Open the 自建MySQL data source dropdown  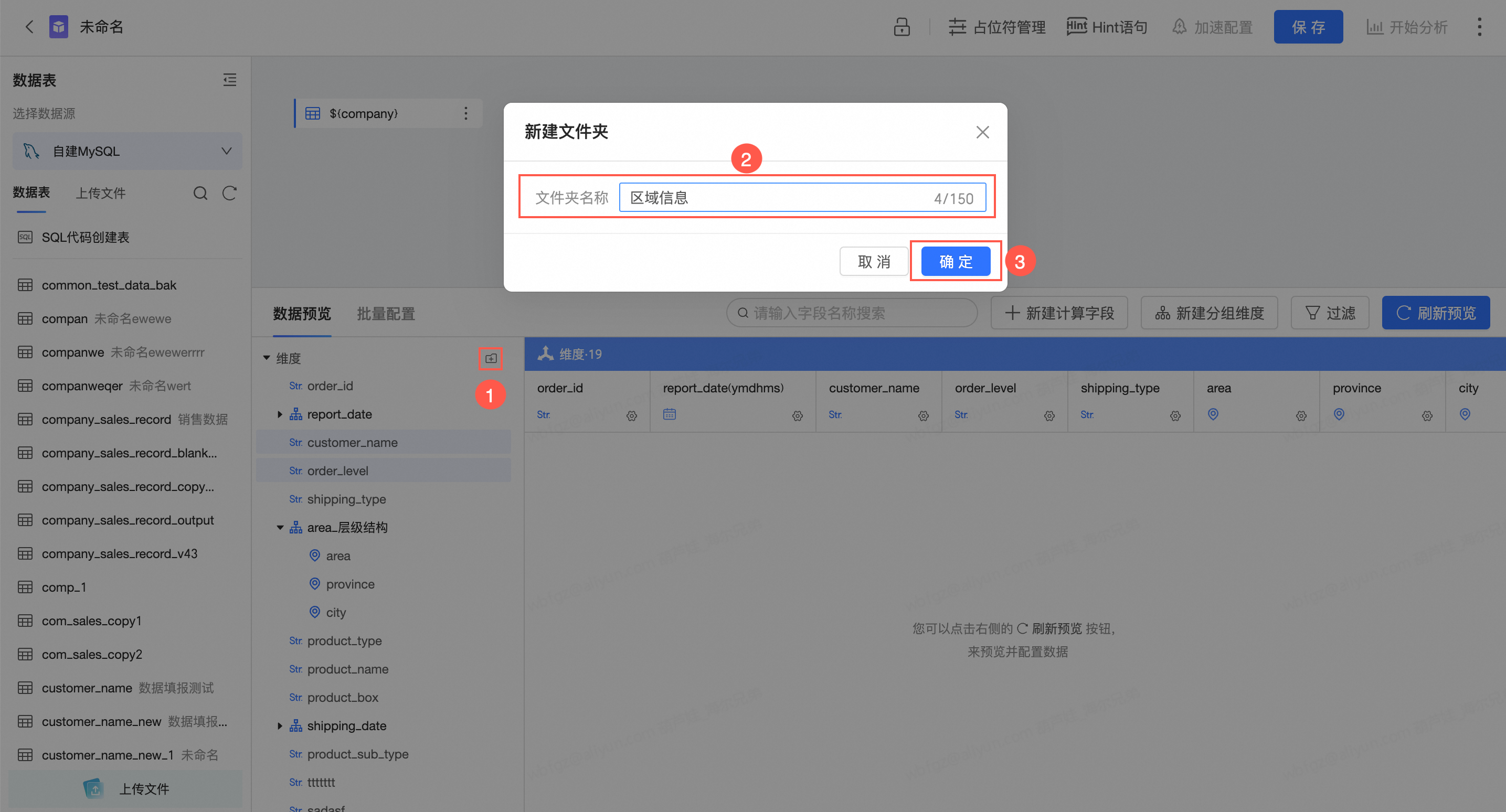128,152
